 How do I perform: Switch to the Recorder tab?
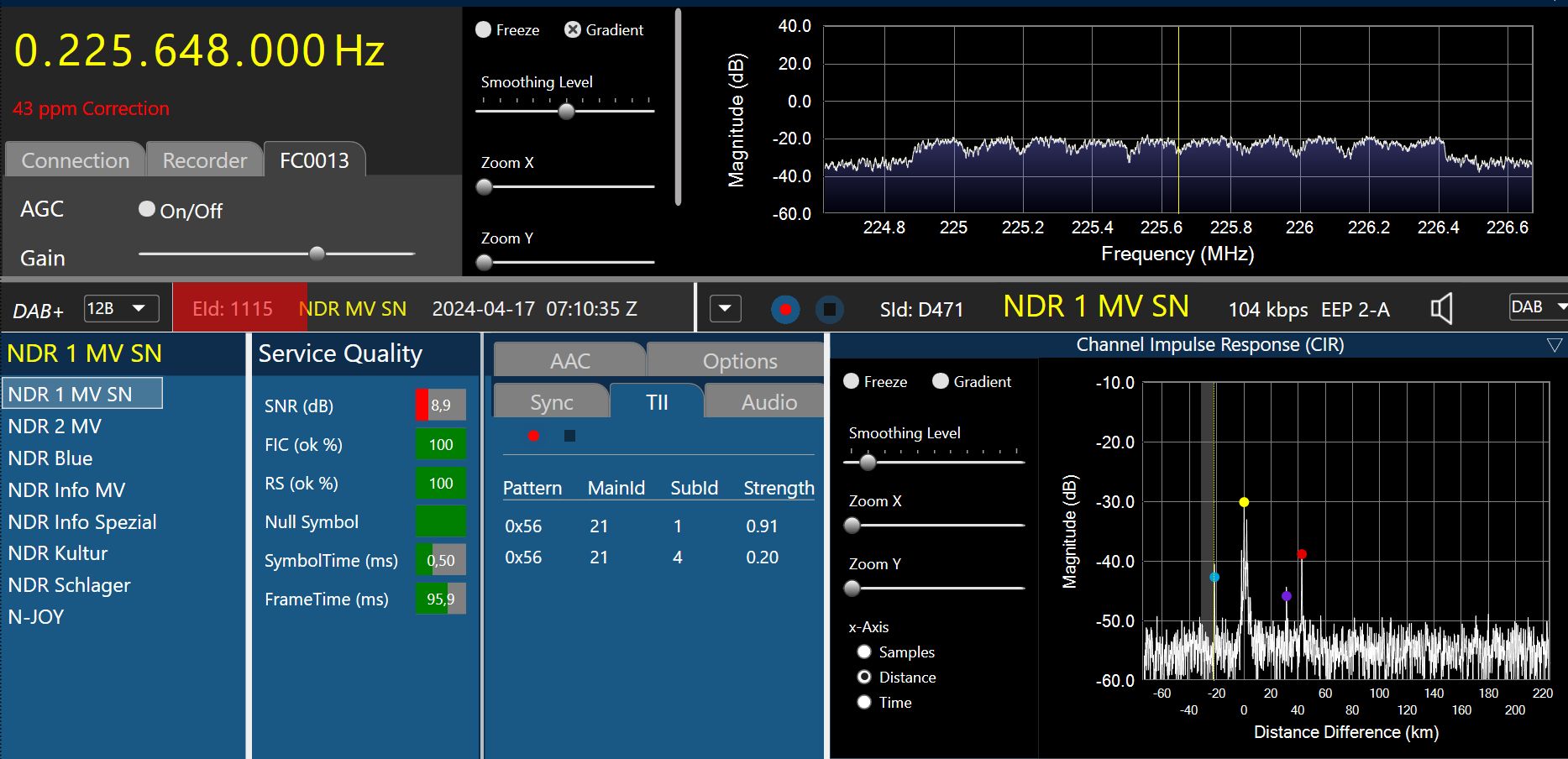click(204, 160)
